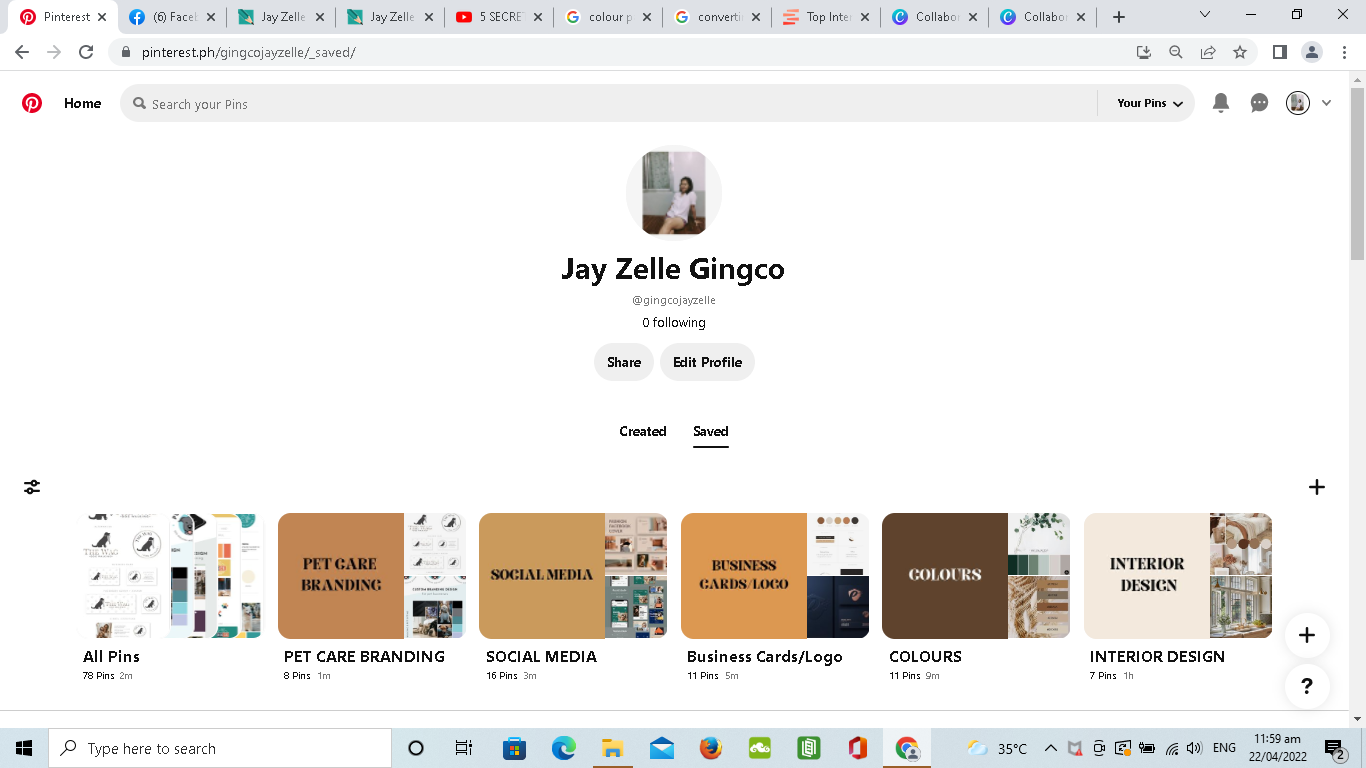
Task: Open the Windows notification center
Action: tap(1335, 748)
